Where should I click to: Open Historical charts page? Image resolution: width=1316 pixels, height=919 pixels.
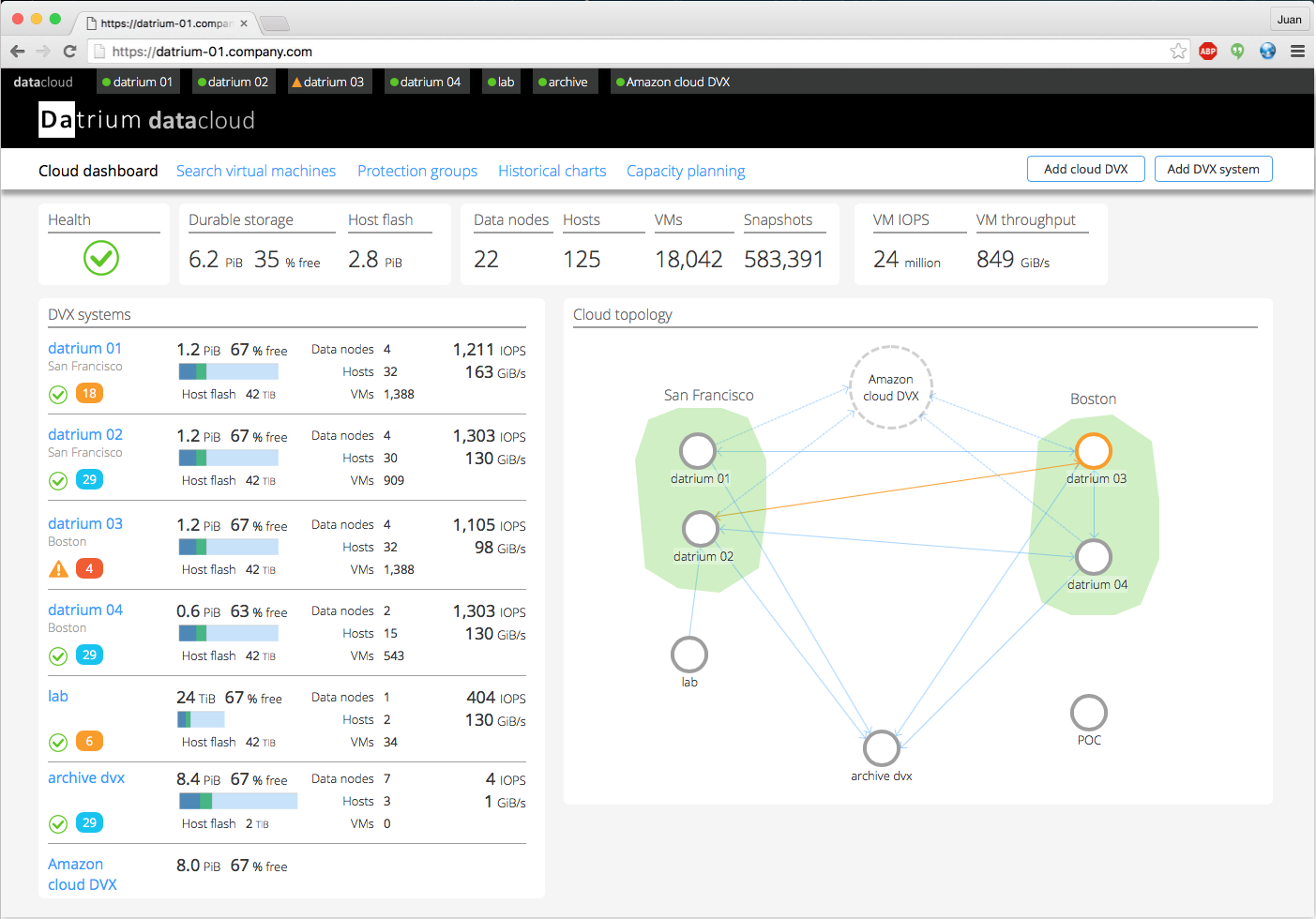tap(552, 171)
